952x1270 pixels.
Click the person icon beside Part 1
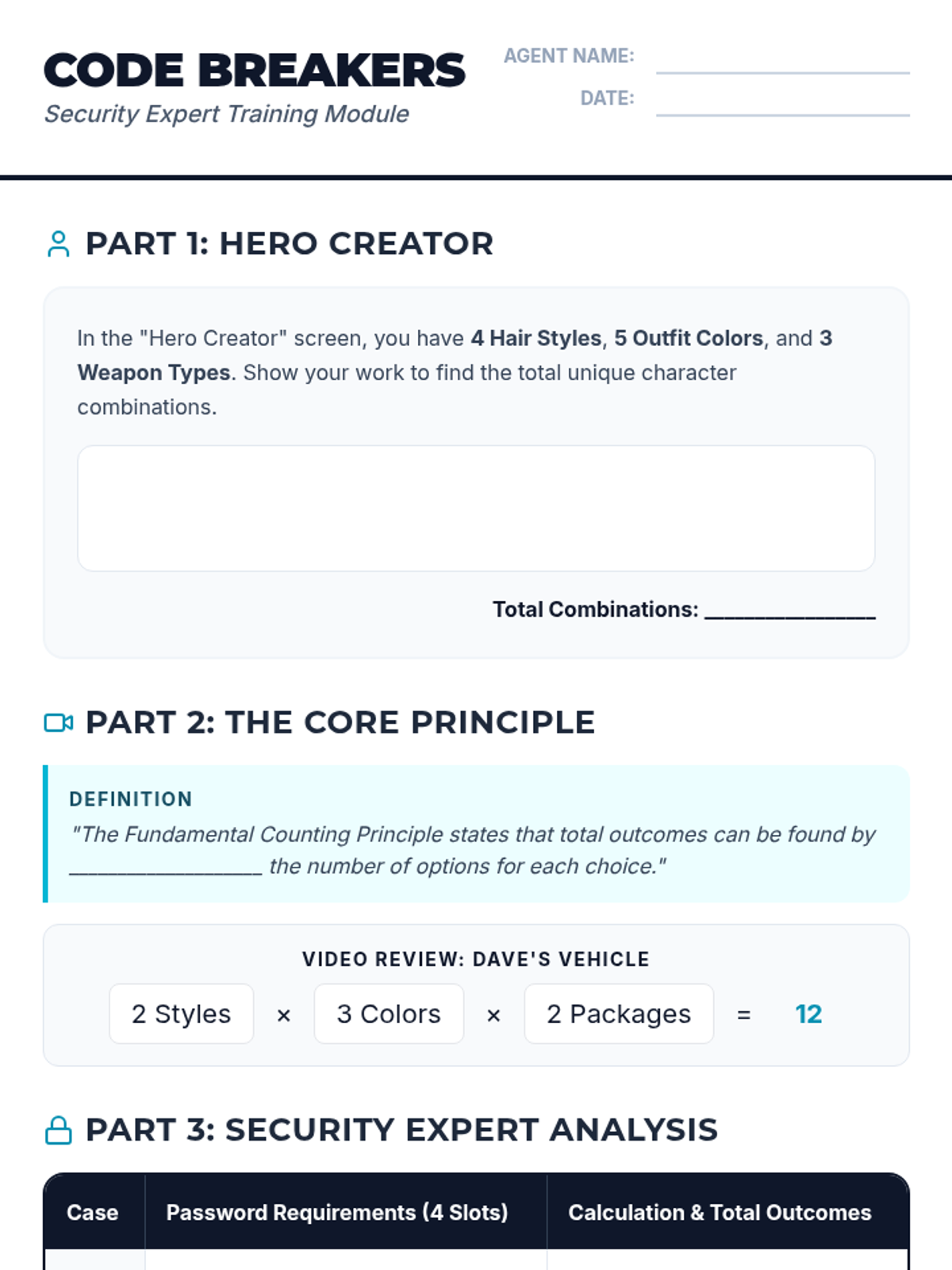point(58,244)
